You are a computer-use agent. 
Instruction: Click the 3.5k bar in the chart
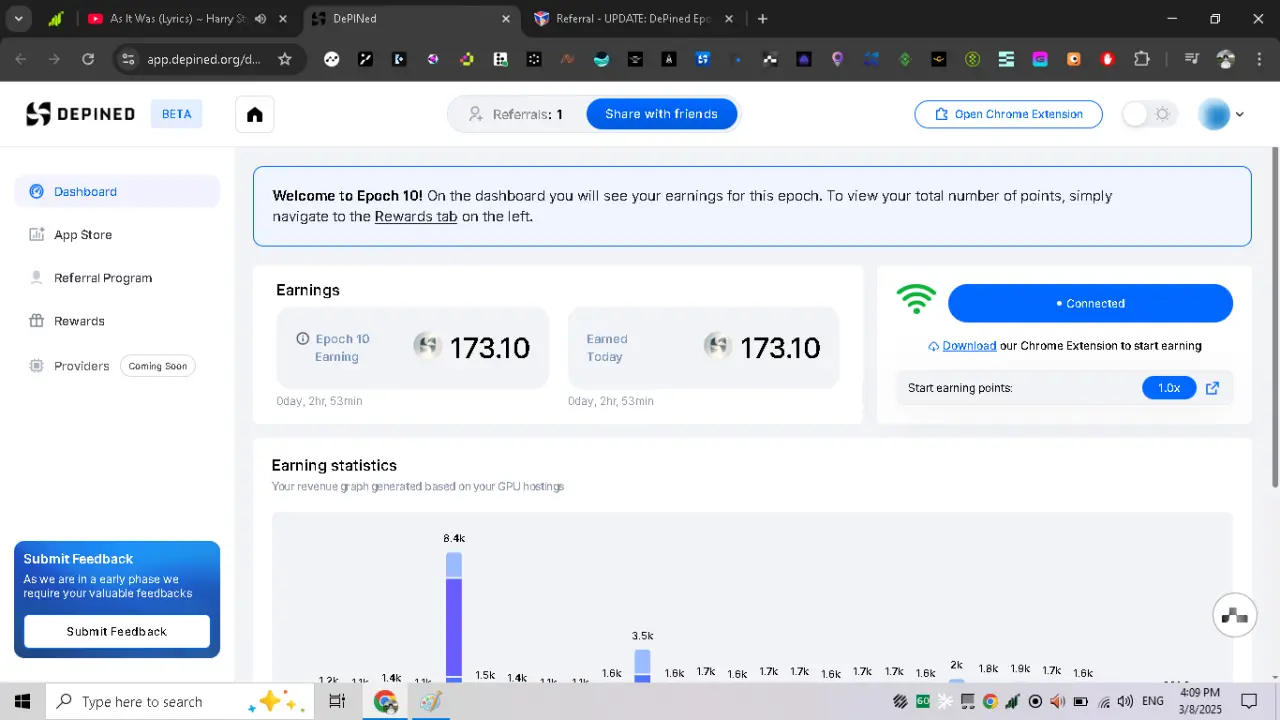click(x=642, y=665)
